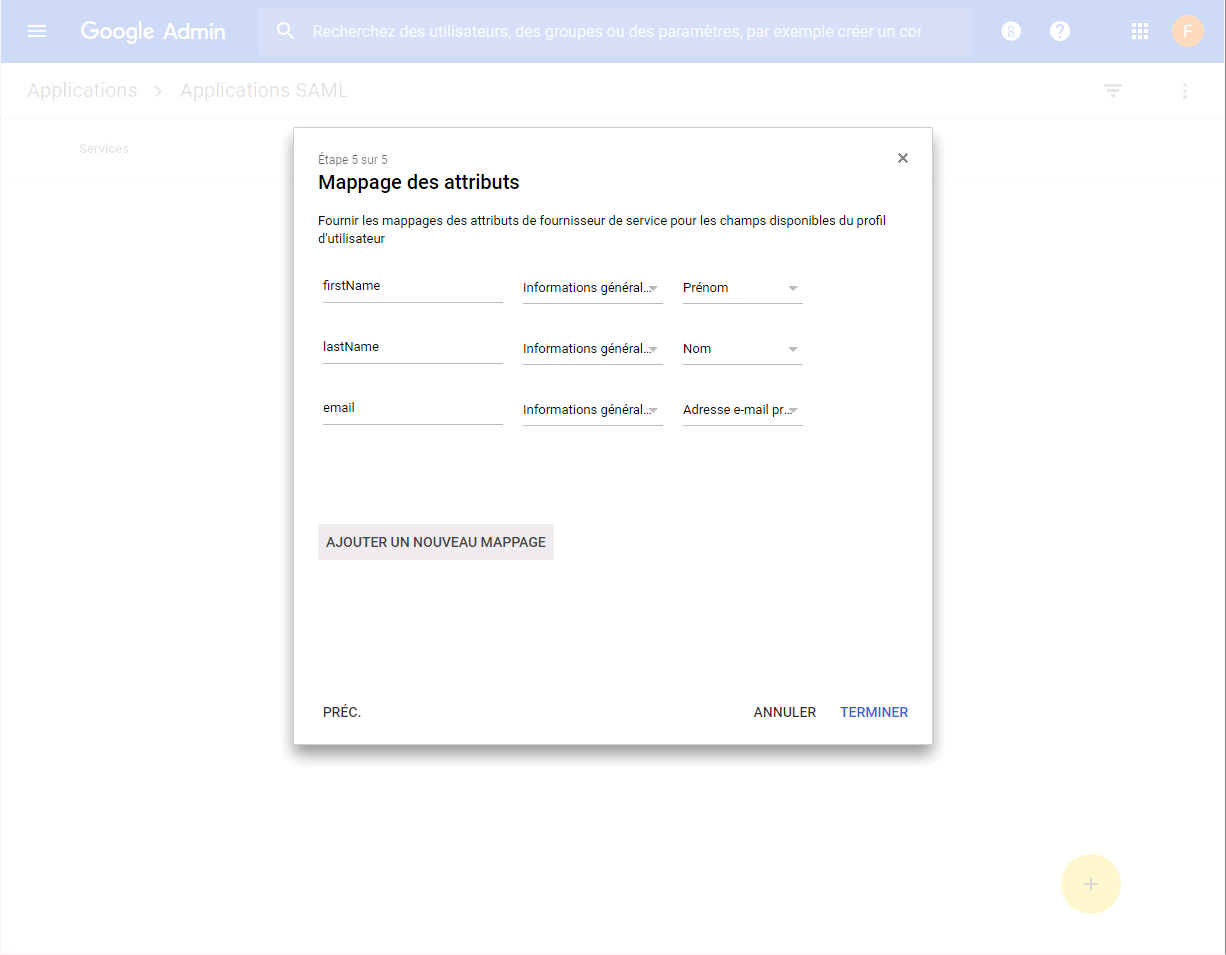The width and height of the screenshot is (1226, 955).
Task: Click the Étape 5 sur 5 label
Action: [353, 160]
